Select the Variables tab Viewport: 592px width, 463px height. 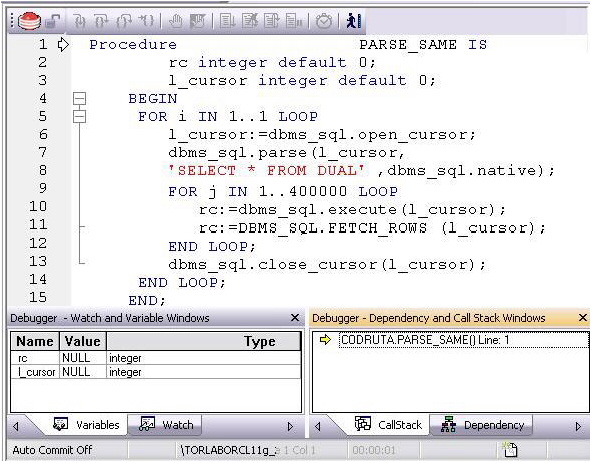[86, 425]
